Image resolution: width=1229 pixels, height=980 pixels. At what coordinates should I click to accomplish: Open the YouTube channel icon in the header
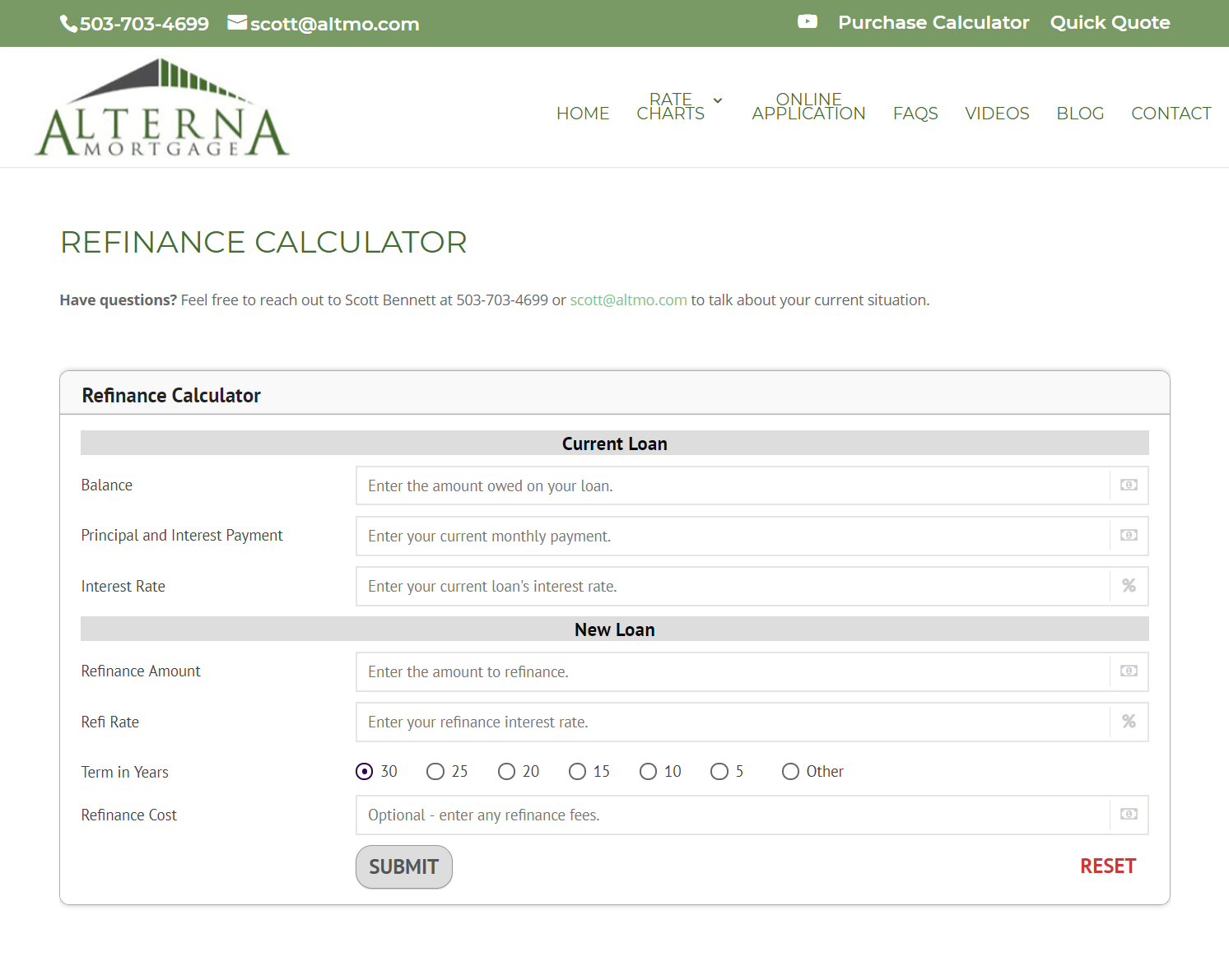click(808, 21)
